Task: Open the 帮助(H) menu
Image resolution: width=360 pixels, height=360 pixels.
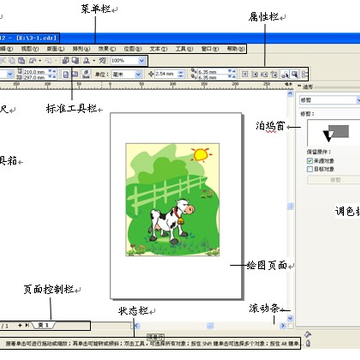Action: 236,49
